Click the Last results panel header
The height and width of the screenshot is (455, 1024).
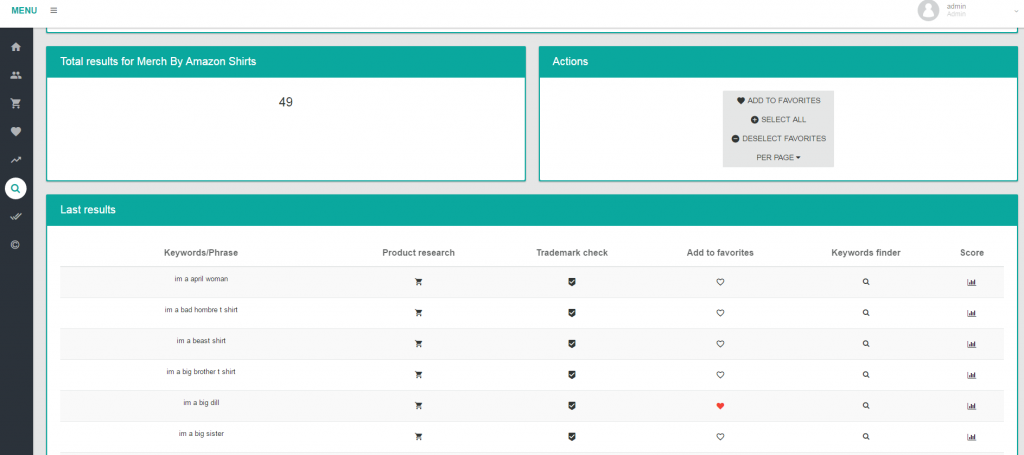point(532,210)
